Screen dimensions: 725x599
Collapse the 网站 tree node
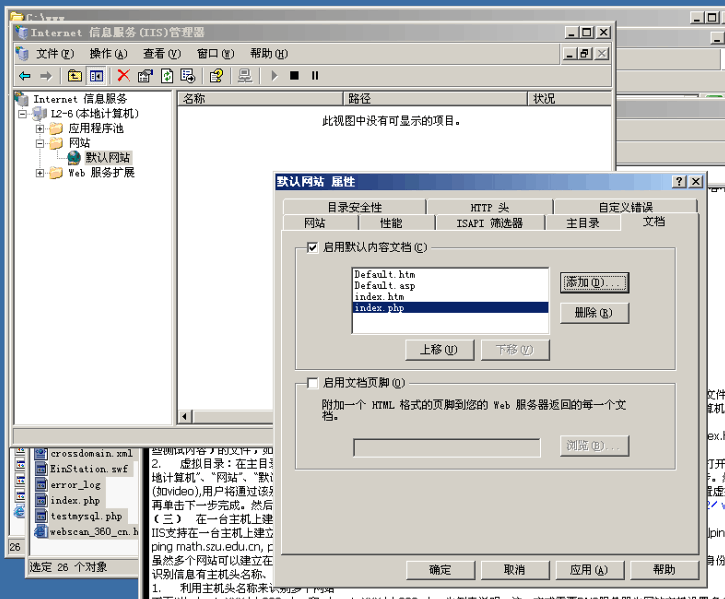click(41, 143)
